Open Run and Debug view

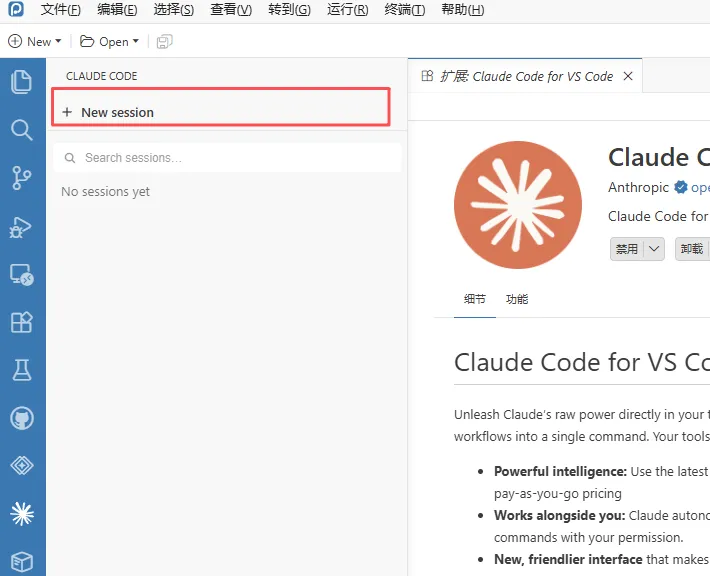[21, 227]
